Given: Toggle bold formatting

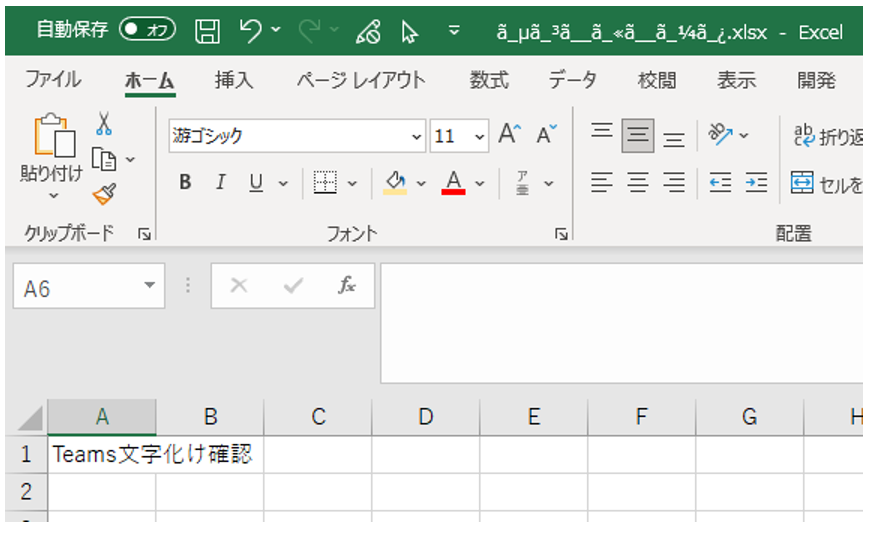Looking at the screenshot, I should tap(185, 182).
